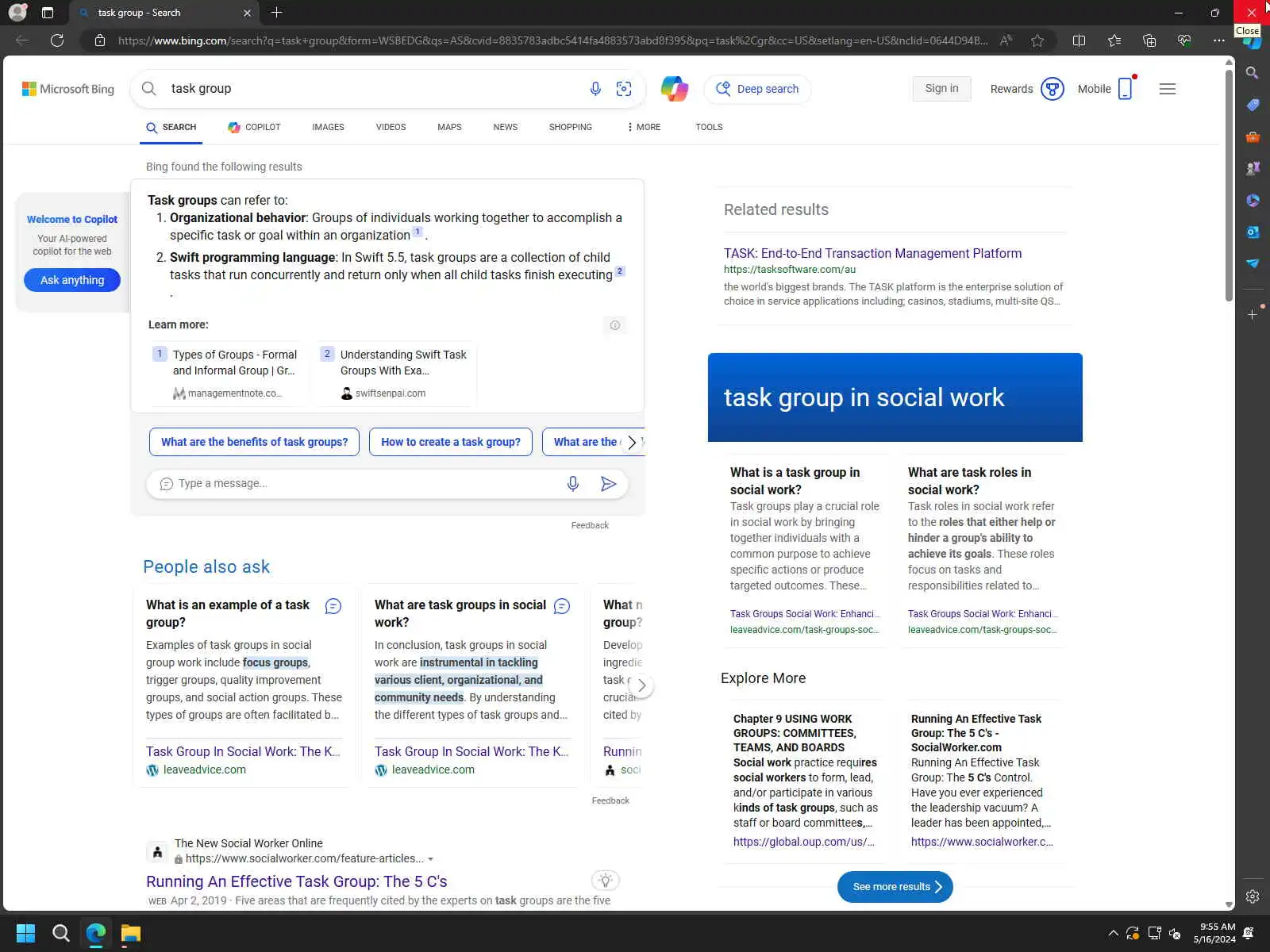Open visual search camera icon
The image size is (1270, 952).
(x=624, y=89)
